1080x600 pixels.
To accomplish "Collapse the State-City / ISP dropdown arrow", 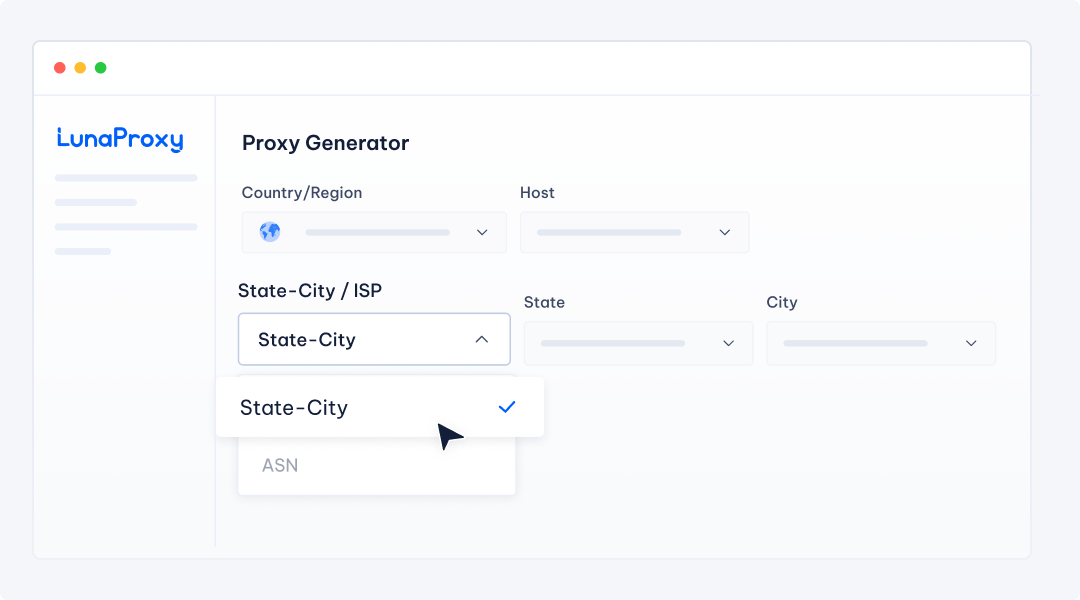I will click(x=482, y=339).
